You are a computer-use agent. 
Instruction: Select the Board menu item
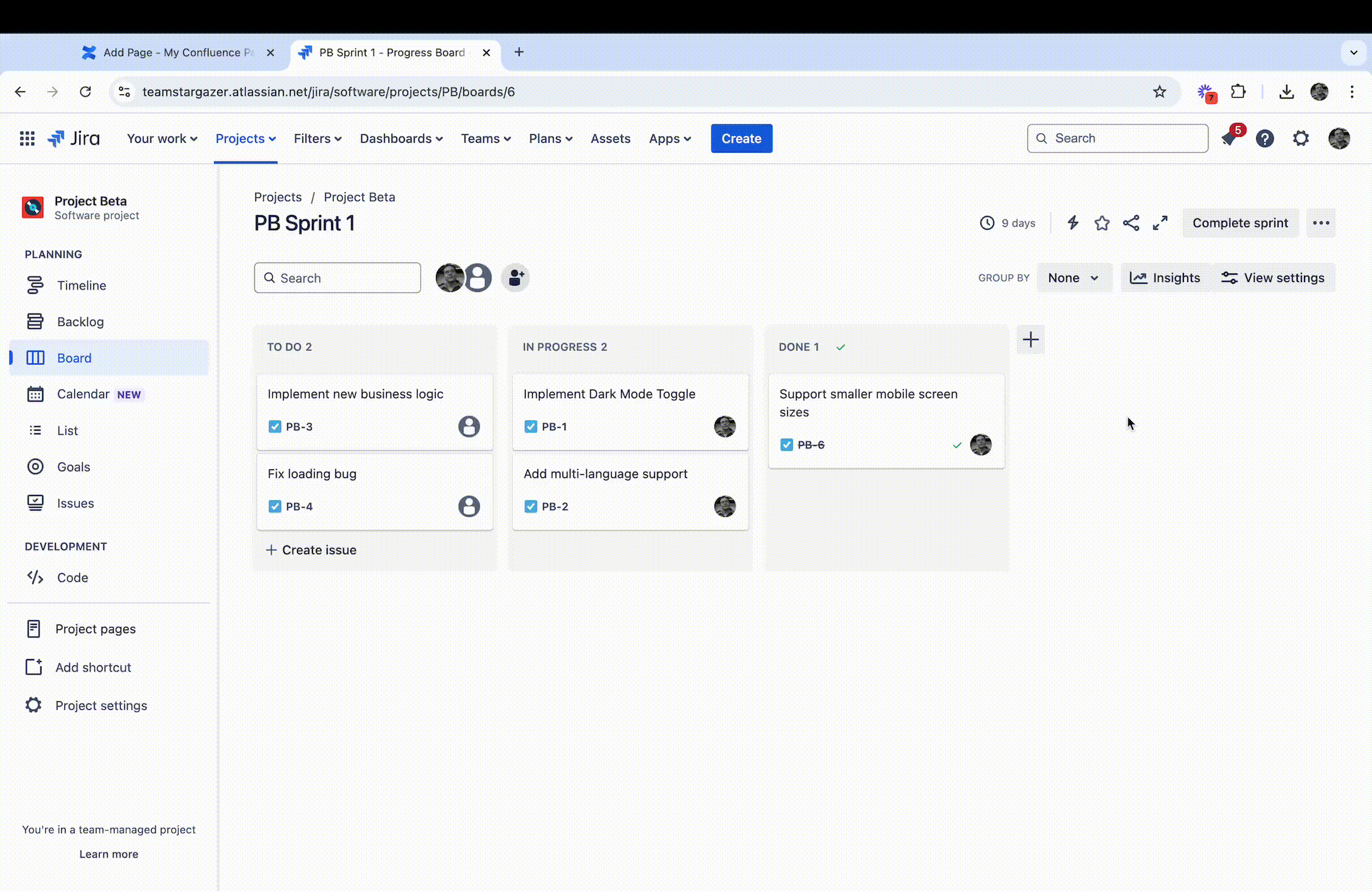coord(74,358)
